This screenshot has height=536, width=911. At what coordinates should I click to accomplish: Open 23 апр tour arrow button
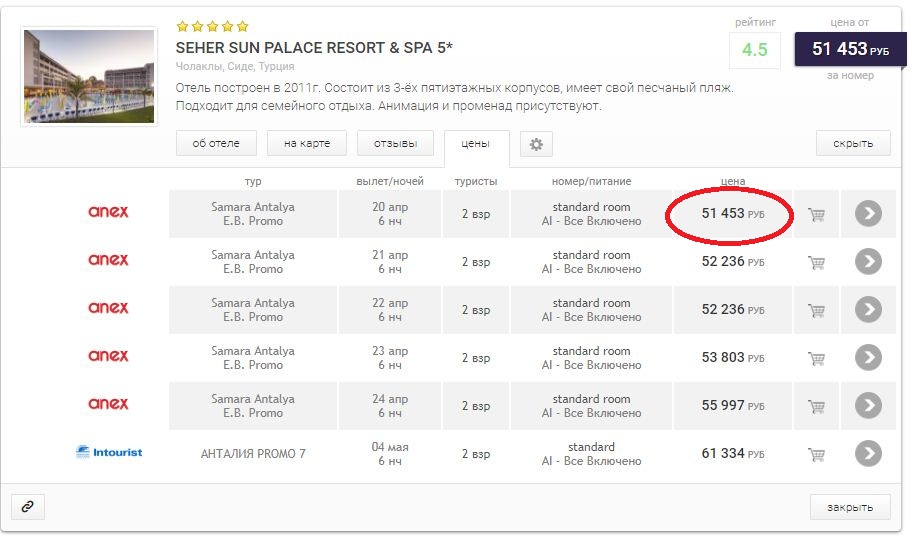coord(868,358)
